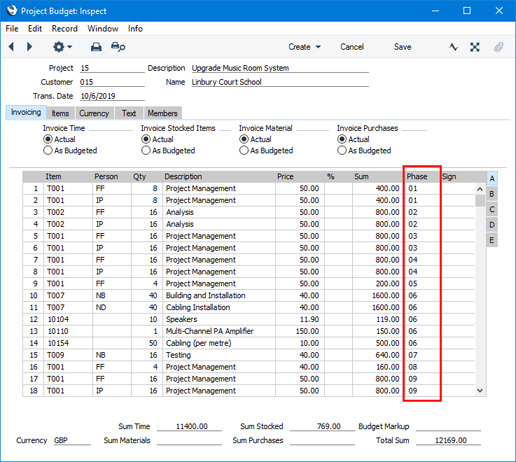Open the Record menu

pyautogui.click(x=64, y=29)
